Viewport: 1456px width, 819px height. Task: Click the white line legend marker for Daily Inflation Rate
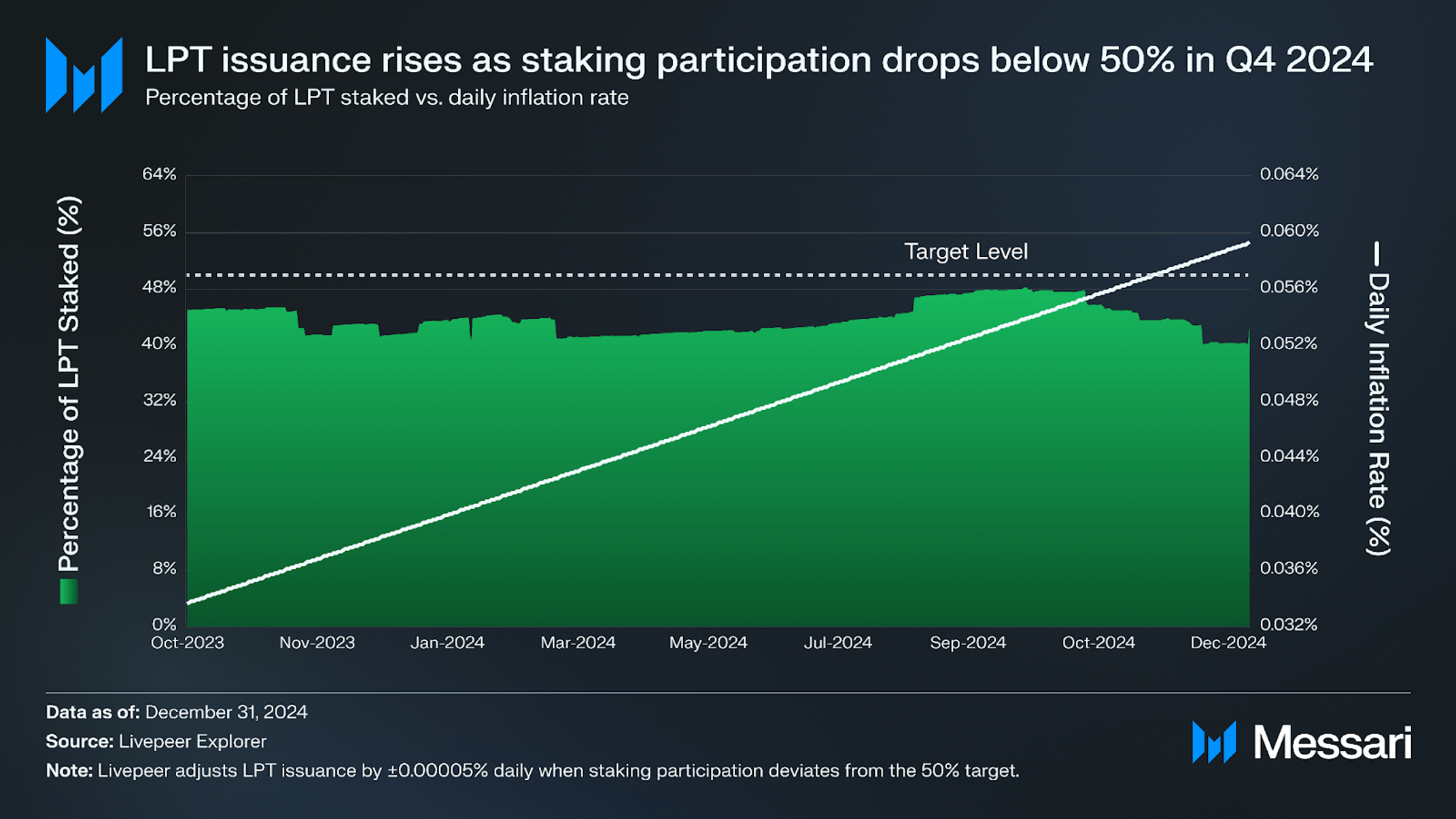(x=1376, y=254)
